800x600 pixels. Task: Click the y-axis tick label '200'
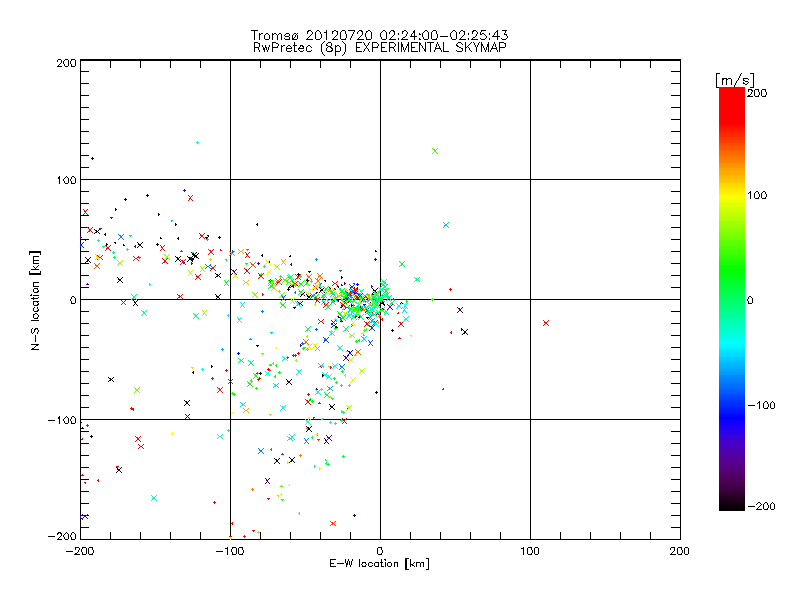pyautogui.click(x=67, y=63)
